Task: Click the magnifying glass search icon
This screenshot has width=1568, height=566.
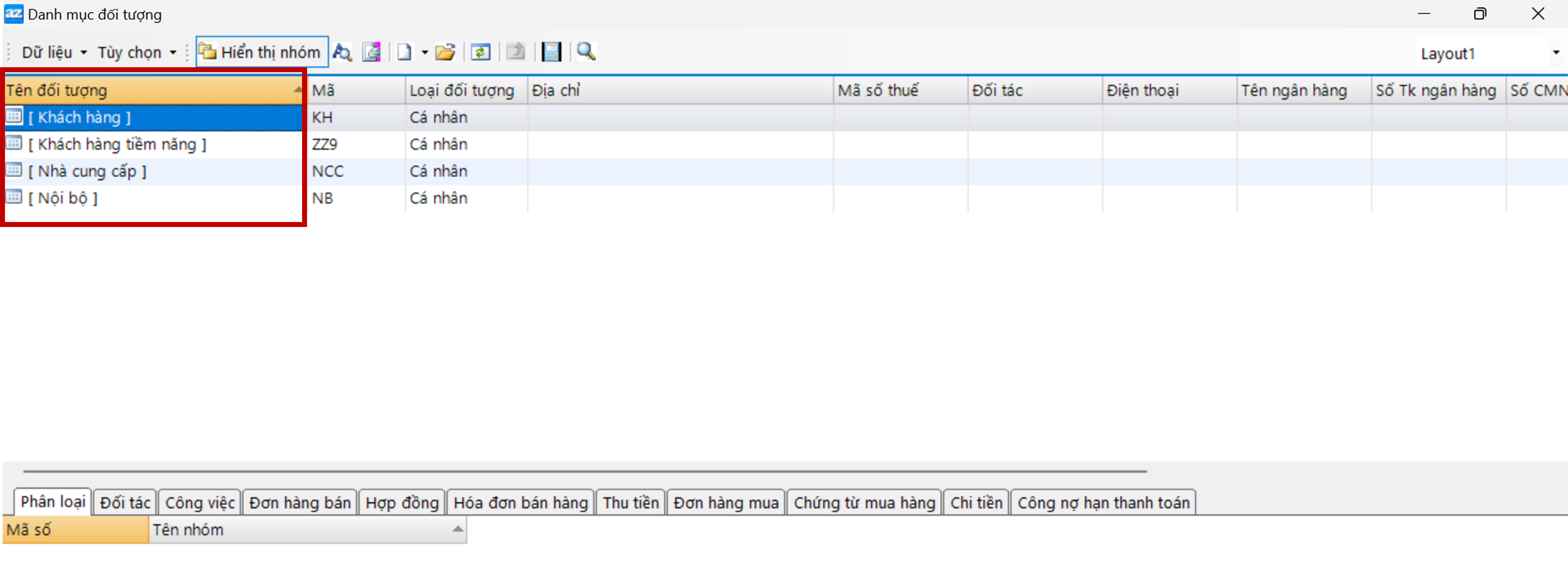Action: tap(586, 52)
